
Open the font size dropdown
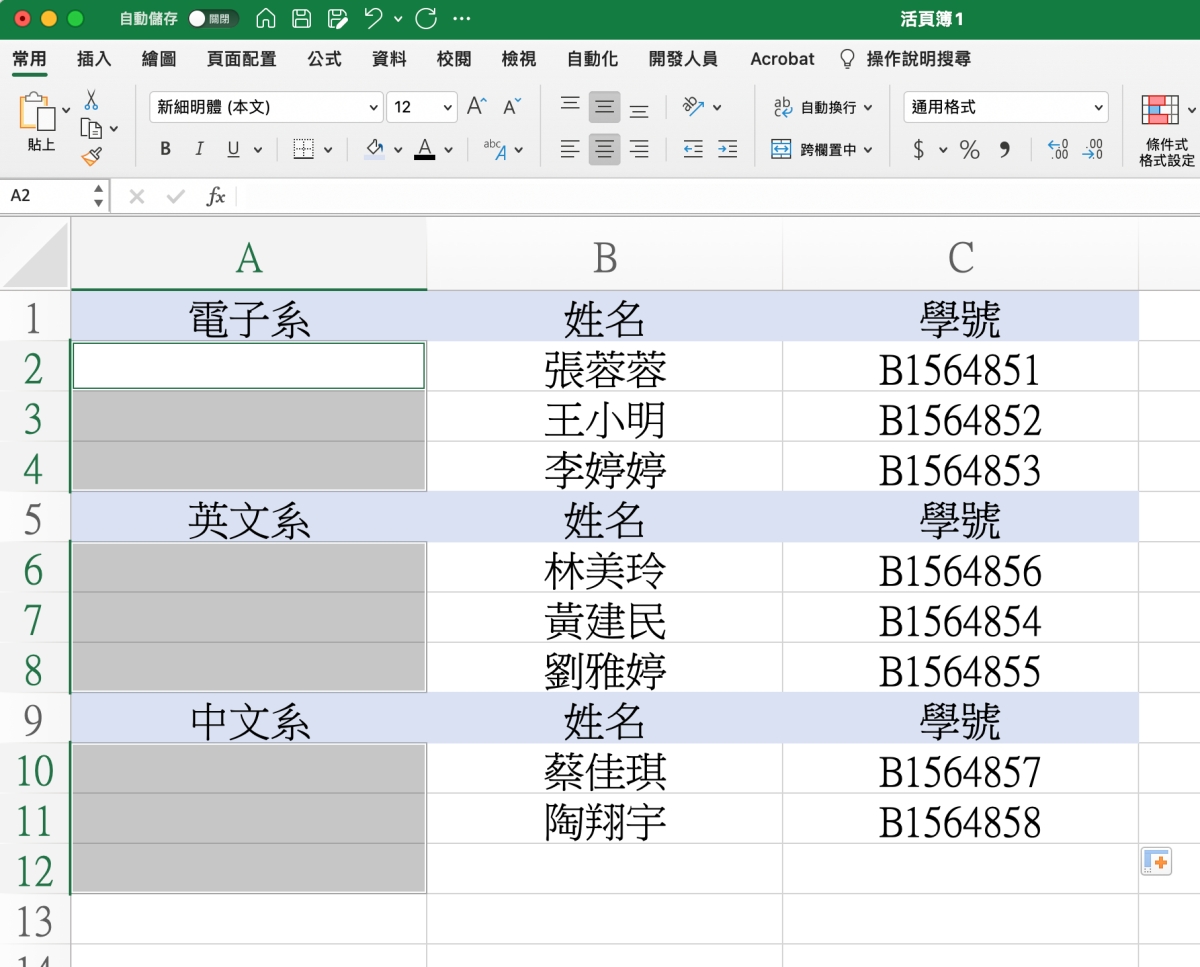(x=448, y=107)
